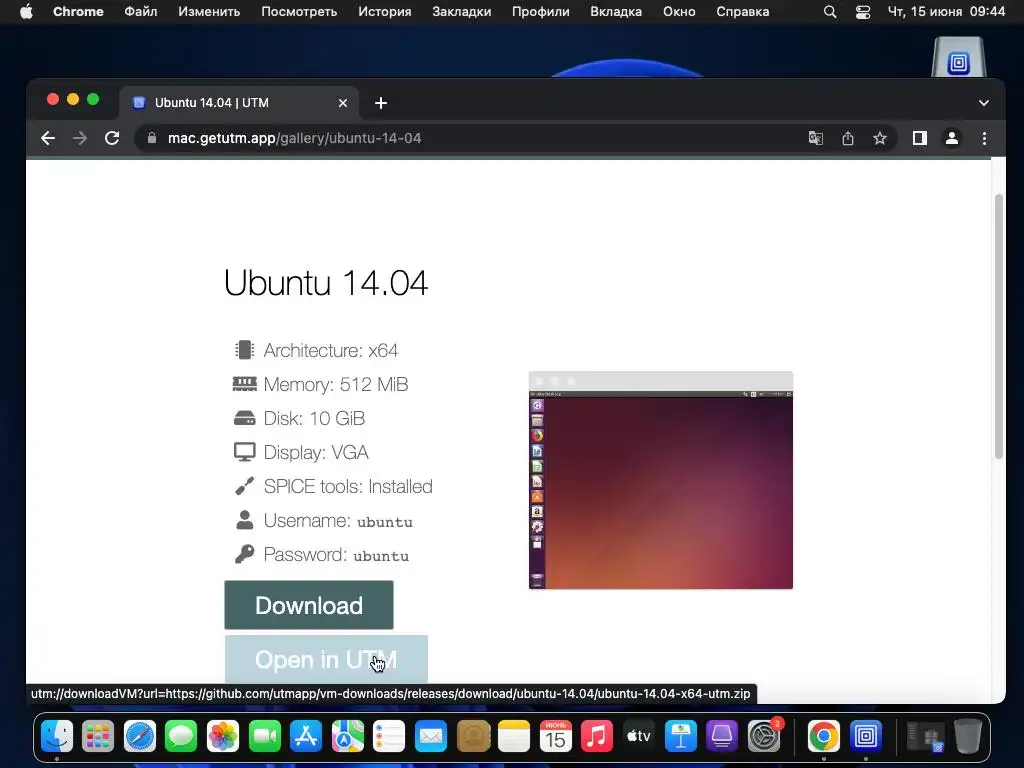Open Finder from the Dock
The height and width of the screenshot is (768, 1024).
point(57,736)
